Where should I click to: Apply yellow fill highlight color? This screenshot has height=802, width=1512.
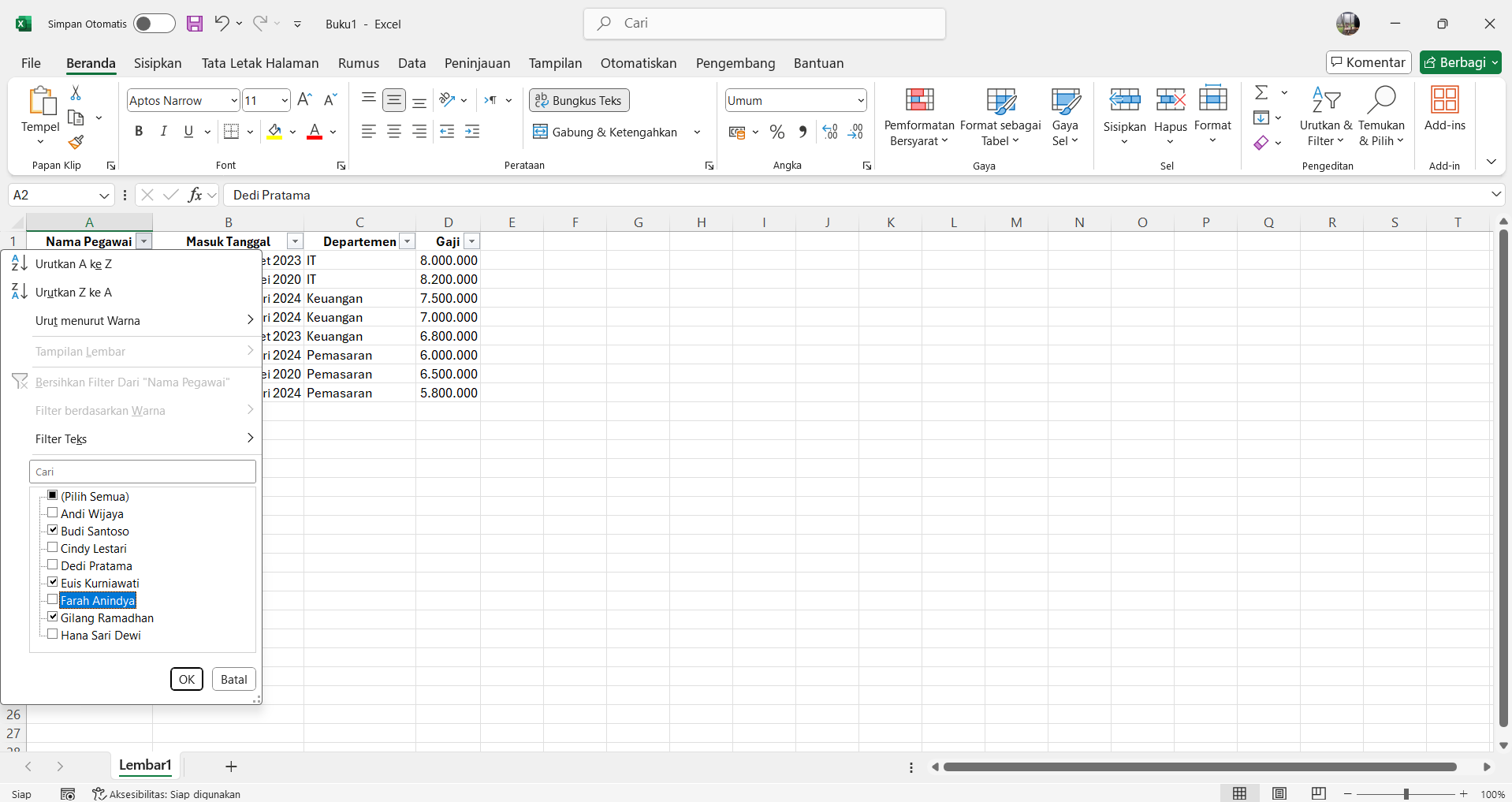[274, 132]
